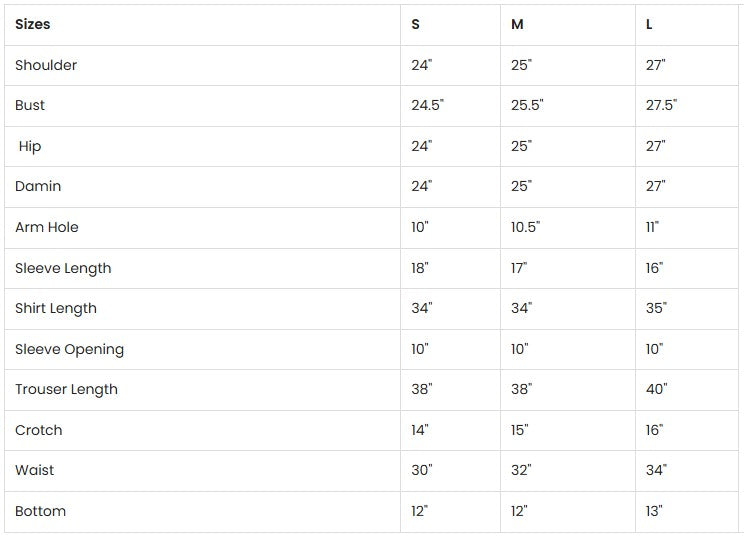Click the Arm Hole value 10.5" for M
This screenshot has height=536, width=744.
click(525, 227)
